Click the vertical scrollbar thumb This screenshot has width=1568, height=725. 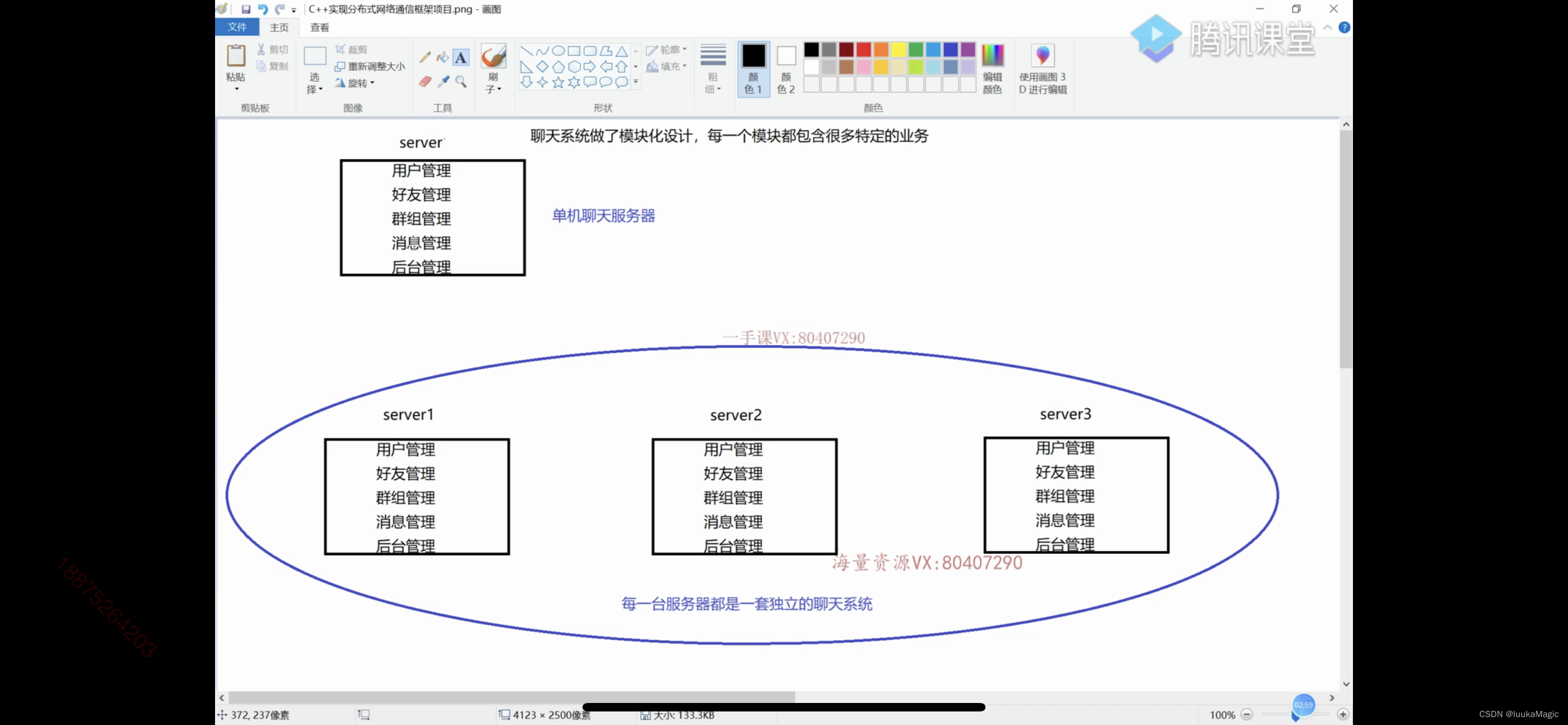(x=1345, y=248)
